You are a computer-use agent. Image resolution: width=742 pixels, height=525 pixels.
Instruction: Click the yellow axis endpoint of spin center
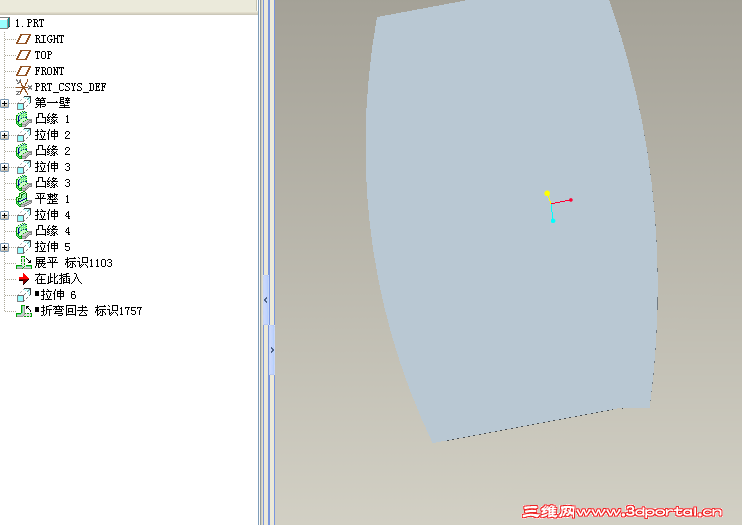point(547,193)
